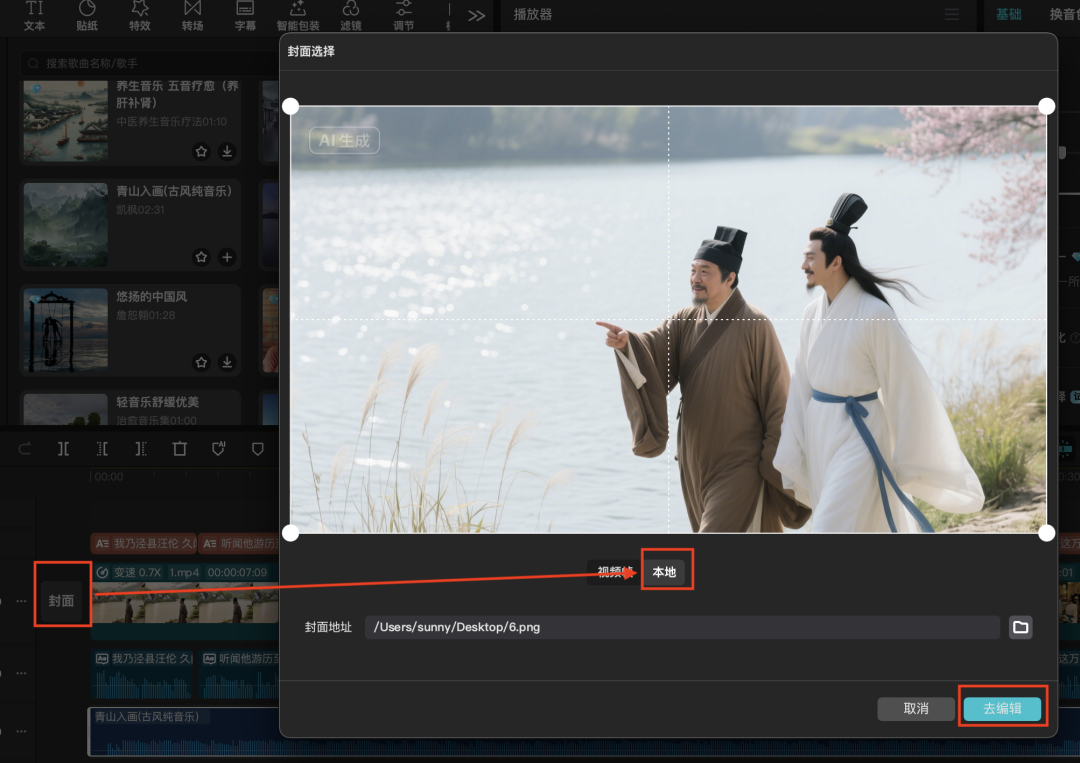The height and width of the screenshot is (763, 1080).
Task: Download the 养生音乐 五音疗愈 track
Action: (227, 152)
